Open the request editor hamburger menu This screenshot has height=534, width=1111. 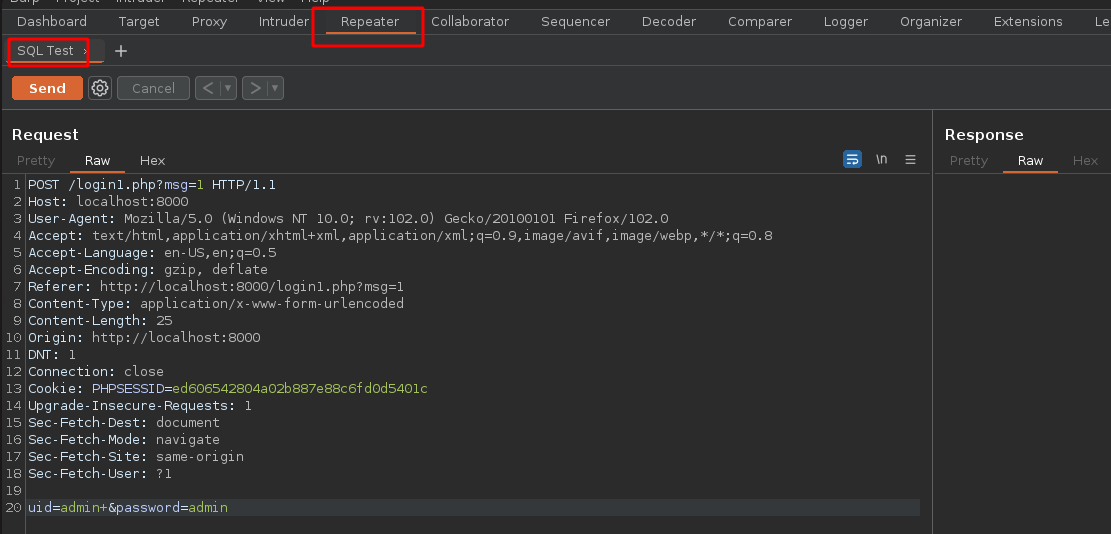click(x=910, y=159)
